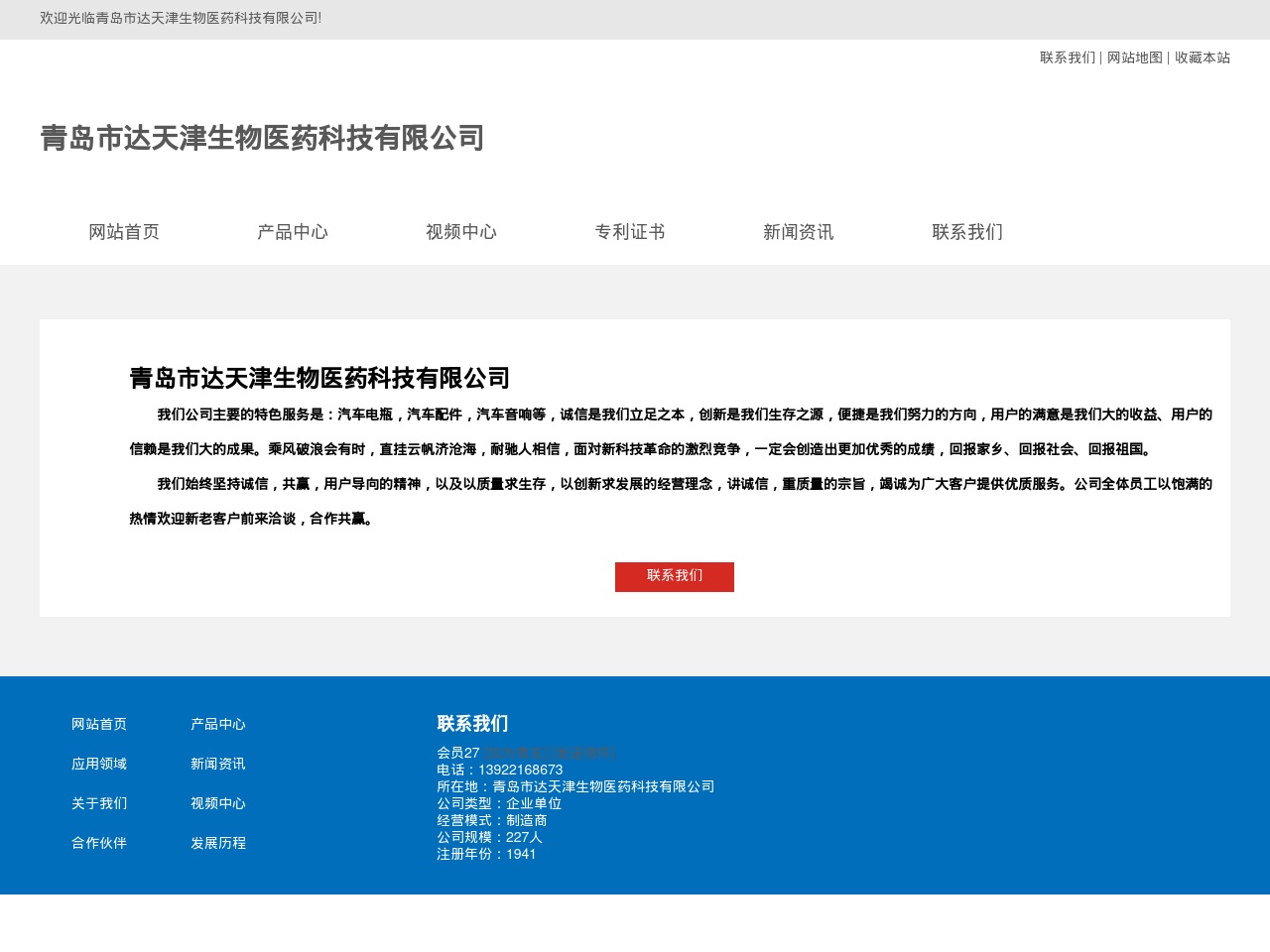This screenshot has width=1270, height=952.
Task: Open the footer 视频中心 link
Action: pos(218,803)
